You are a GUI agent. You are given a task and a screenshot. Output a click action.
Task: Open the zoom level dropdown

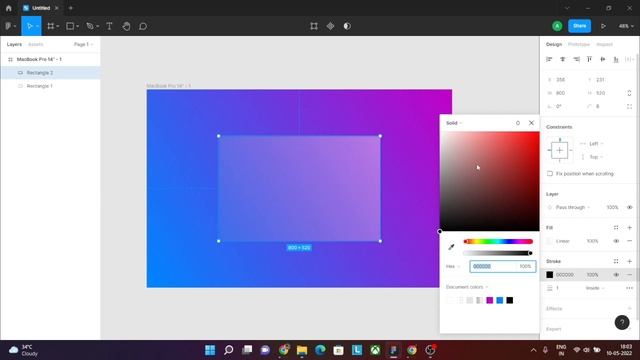point(626,26)
